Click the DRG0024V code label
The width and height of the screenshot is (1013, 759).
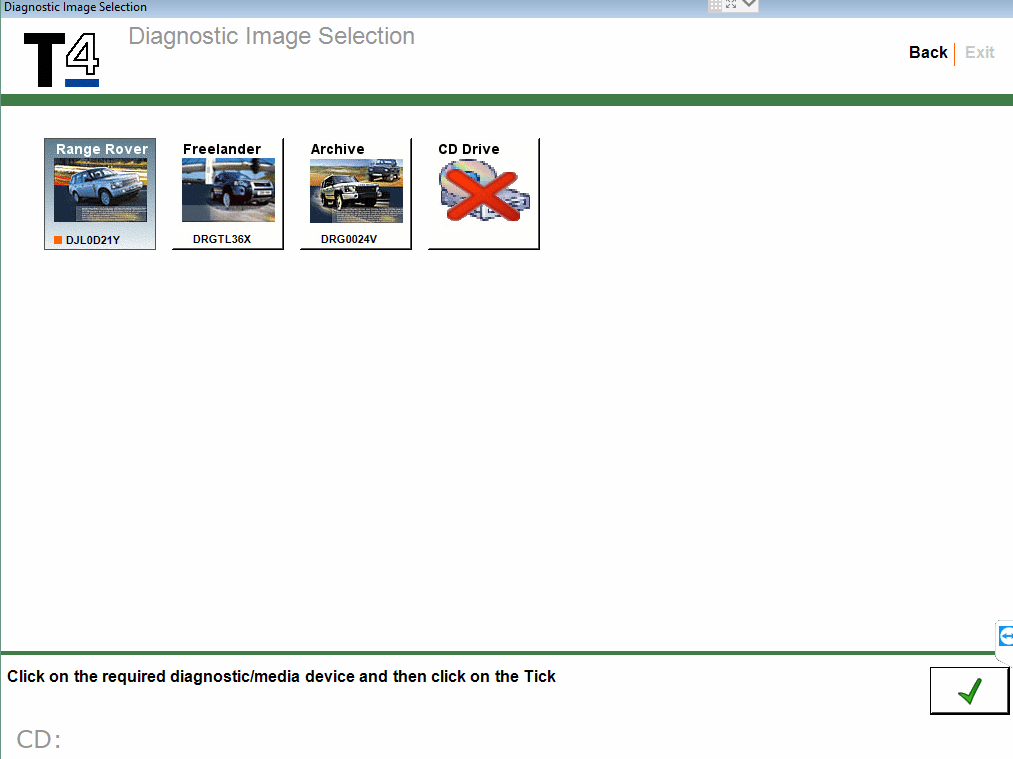(x=349, y=239)
